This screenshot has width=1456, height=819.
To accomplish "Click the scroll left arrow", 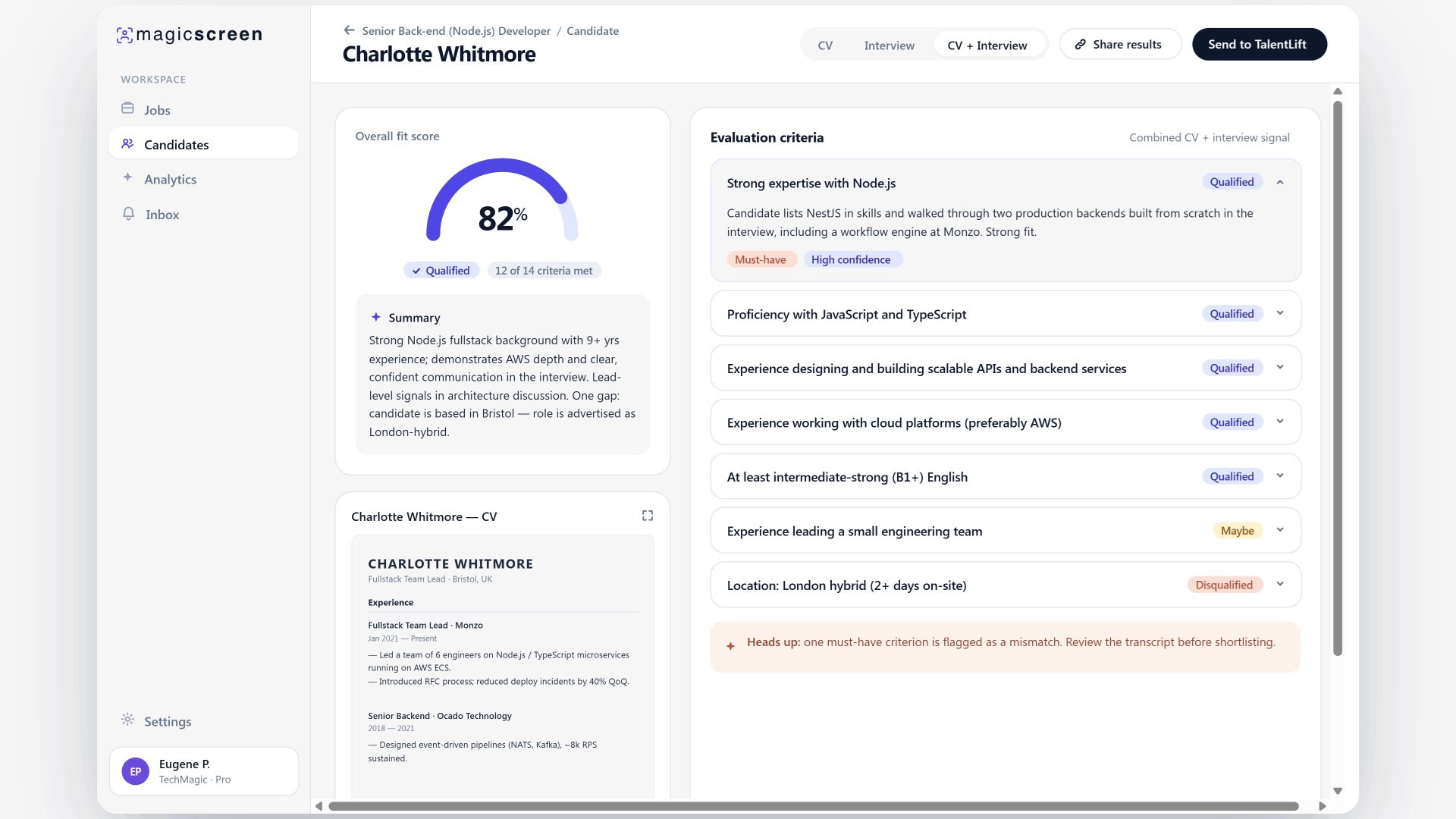I will pyautogui.click(x=319, y=806).
